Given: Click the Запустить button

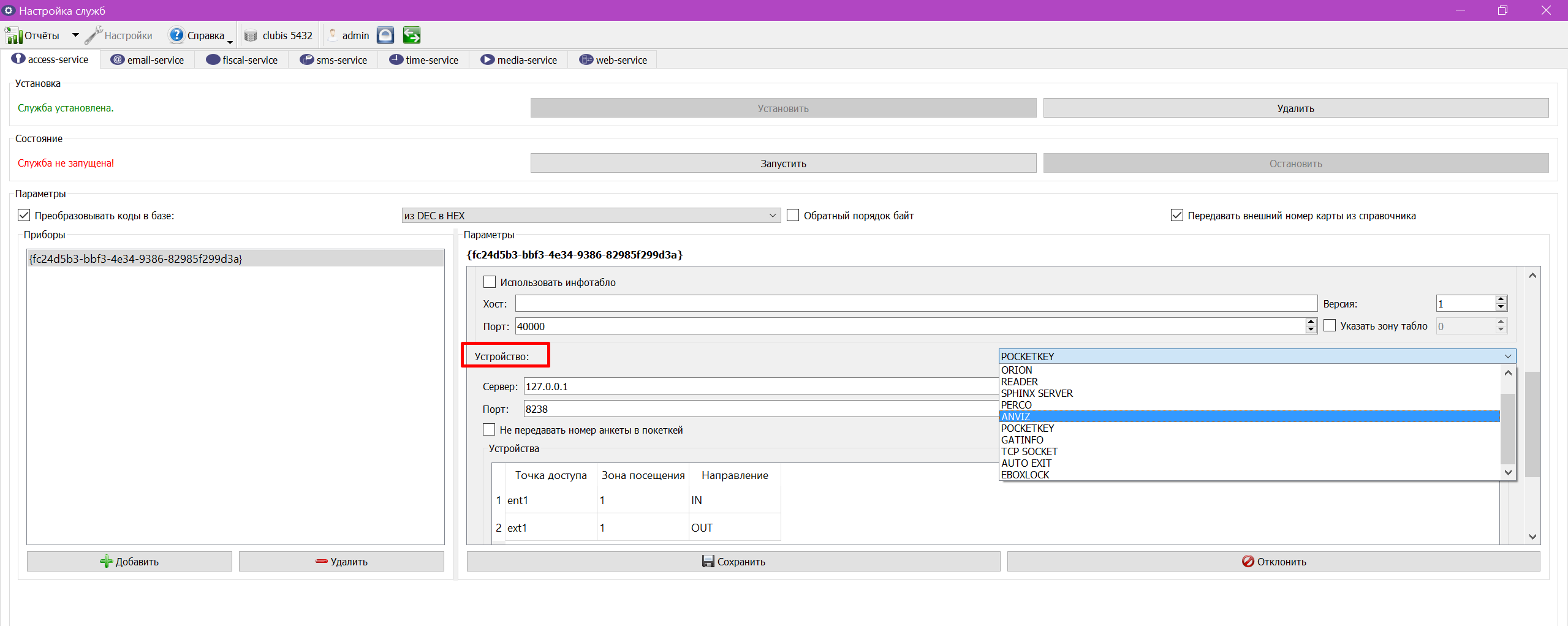Looking at the screenshot, I should point(783,164).
